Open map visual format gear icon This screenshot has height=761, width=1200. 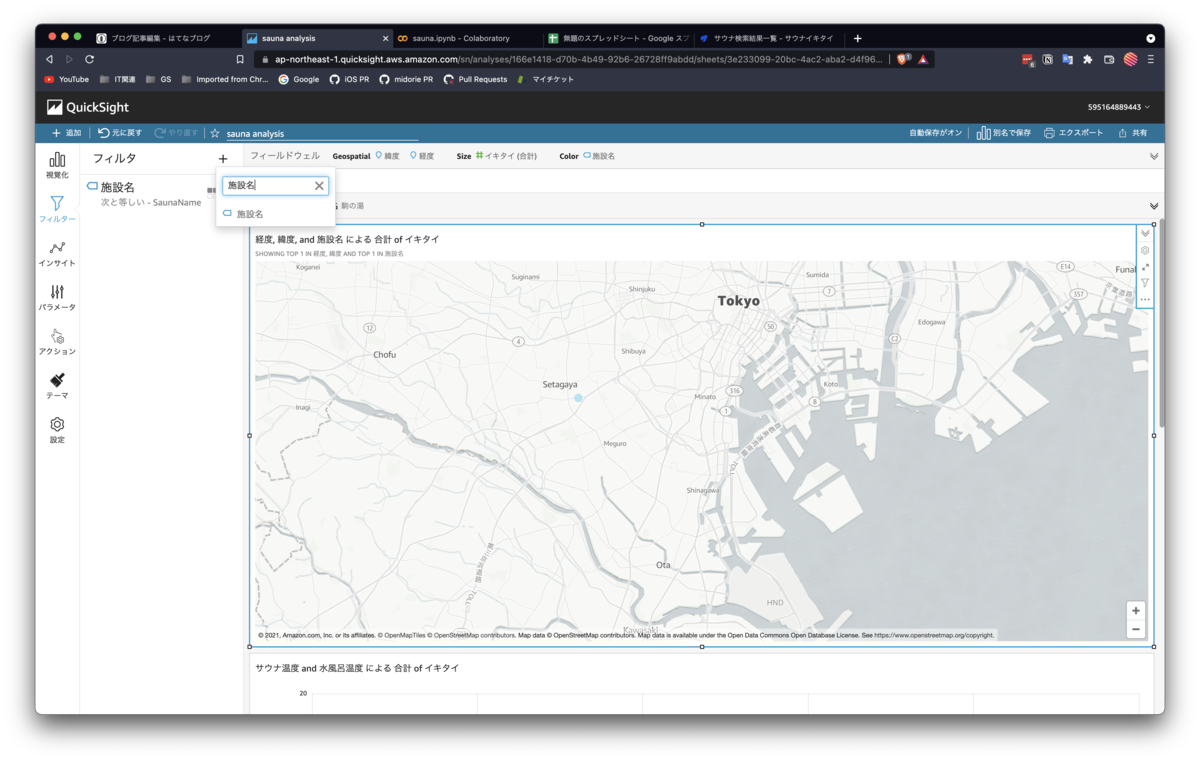tap(1145, 250)
